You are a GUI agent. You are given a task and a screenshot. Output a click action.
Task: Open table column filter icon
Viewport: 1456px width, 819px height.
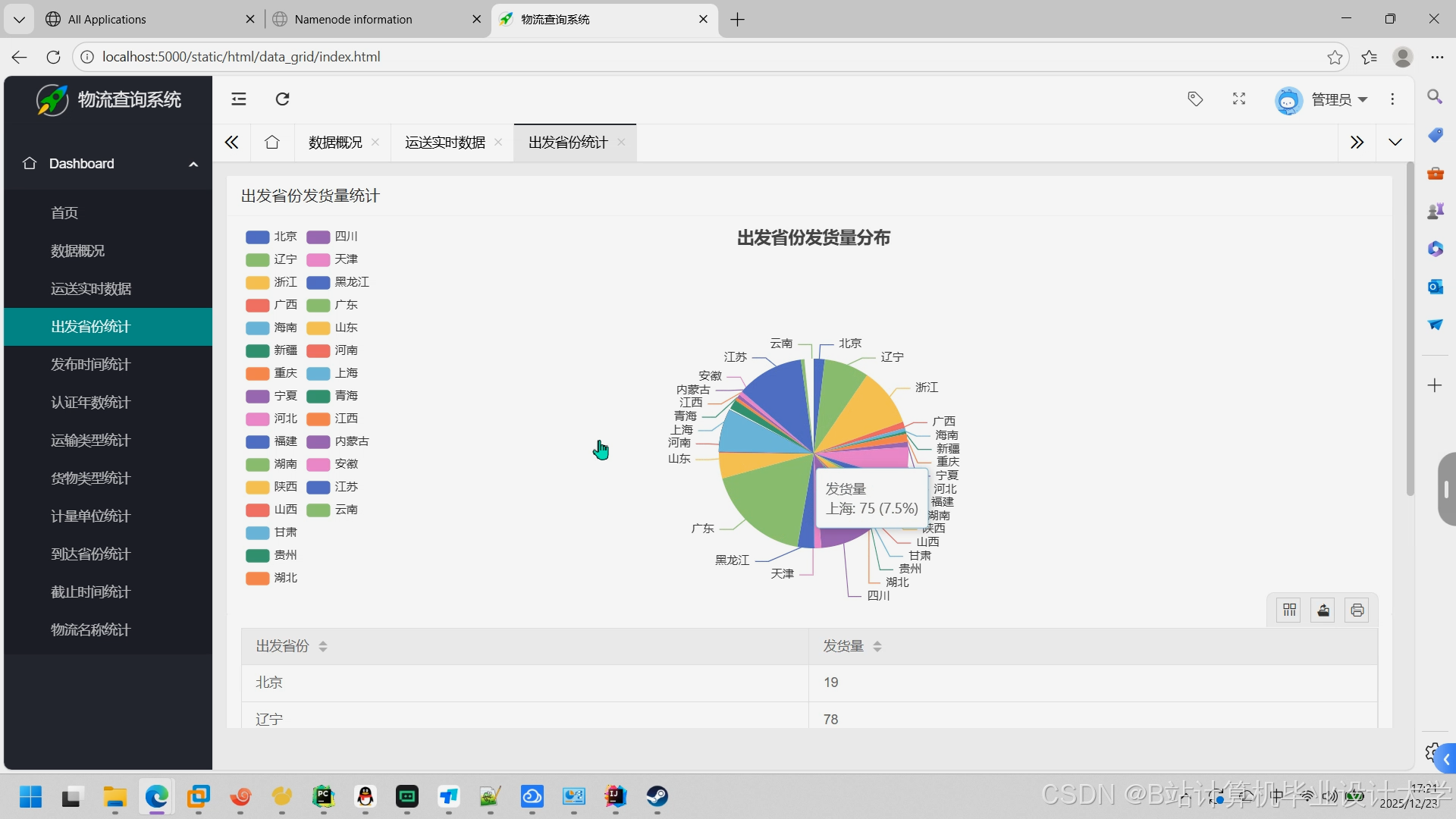(x=1289, y=610)
